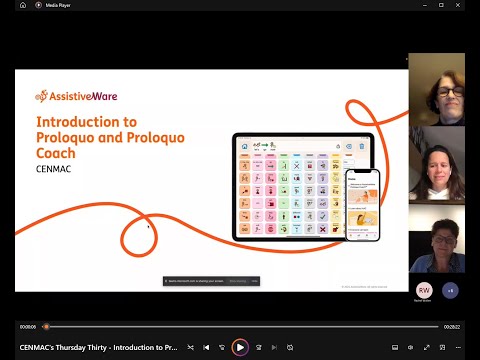Click the top participant video thumbnail
This screenshot has width=480, height=360.
(437, 89)
